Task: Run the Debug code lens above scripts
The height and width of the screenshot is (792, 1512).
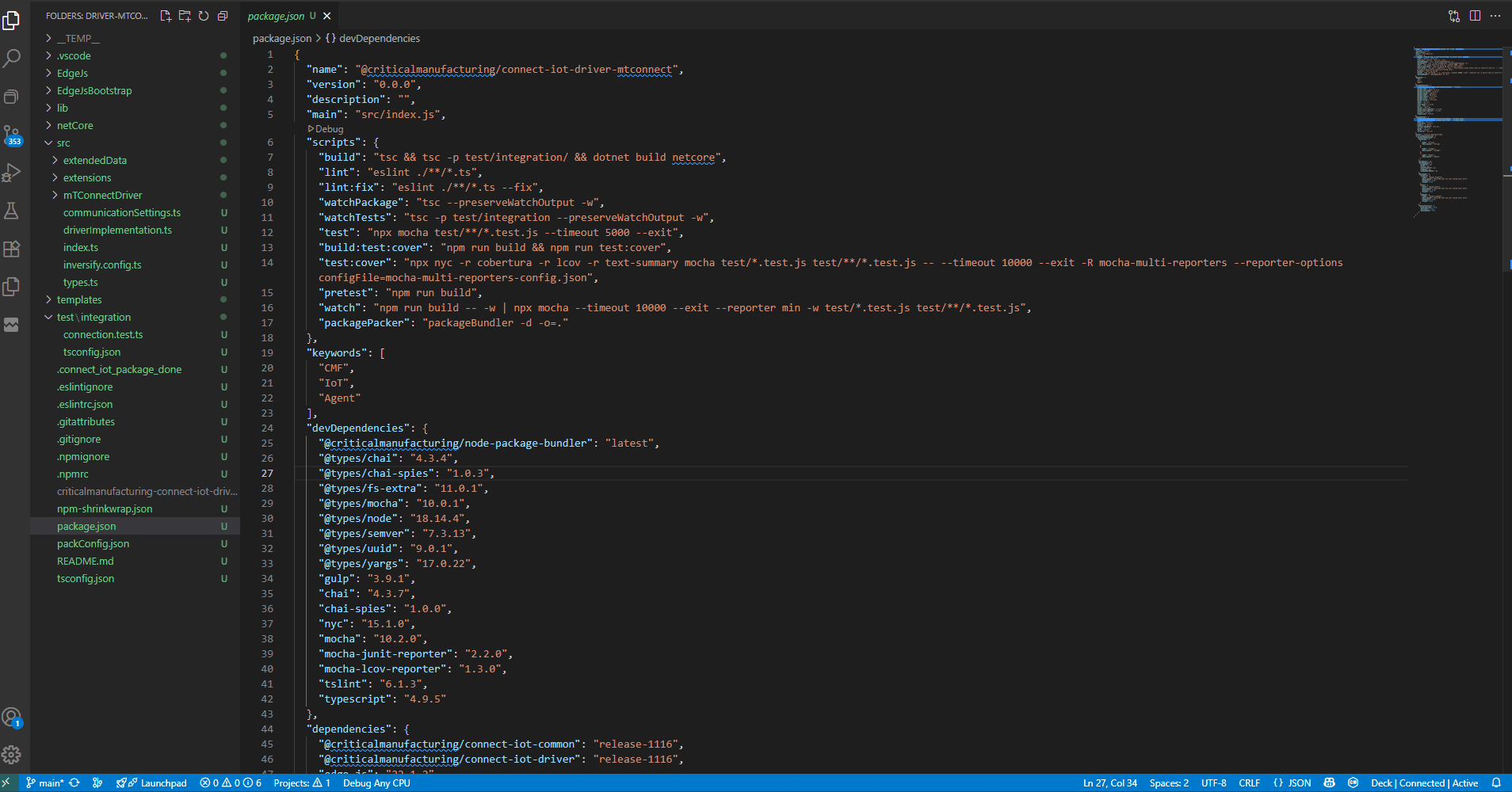Action: pyautogui.click(x=326, y=129)
